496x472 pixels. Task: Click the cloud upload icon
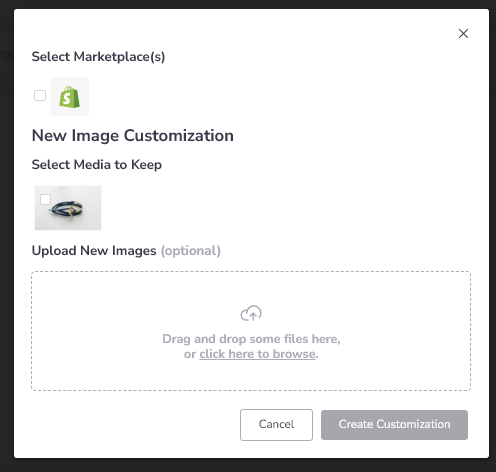point(251,313)
